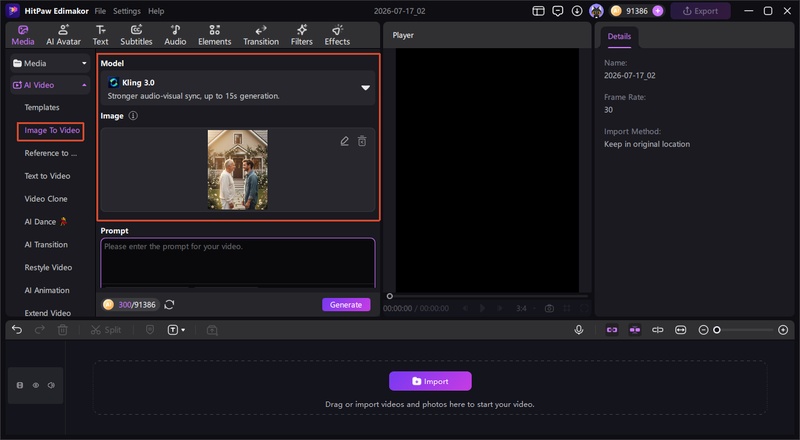
Task: Zoom out the timeline with minus
Action: pos(703,330)
